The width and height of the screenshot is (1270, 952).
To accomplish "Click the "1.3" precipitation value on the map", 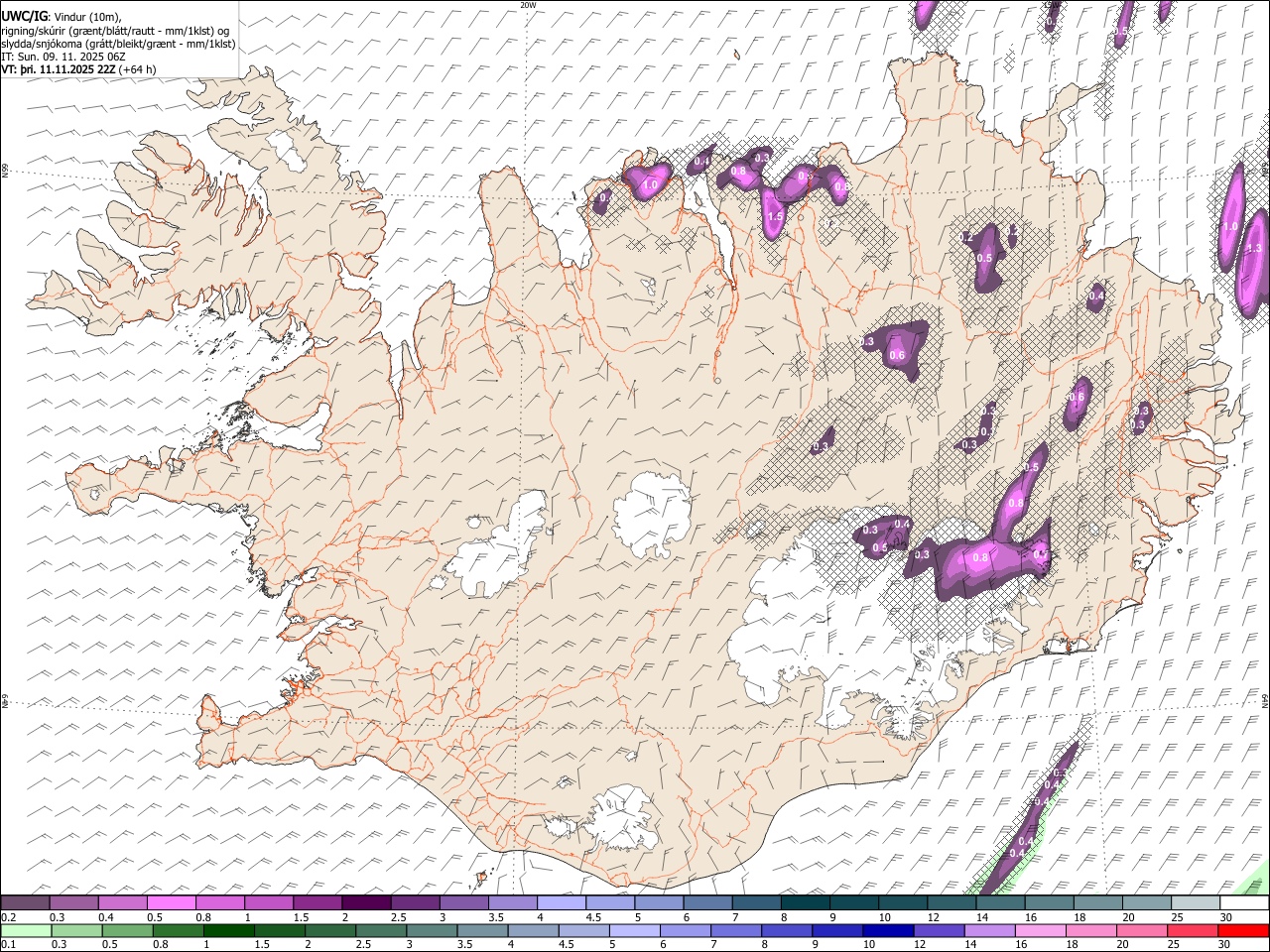I will click(x=1253, y=248).
